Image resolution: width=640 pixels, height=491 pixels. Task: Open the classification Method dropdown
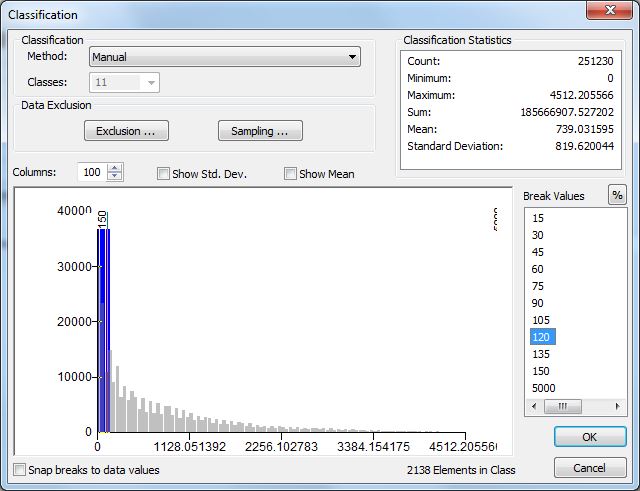coord(352,58)
